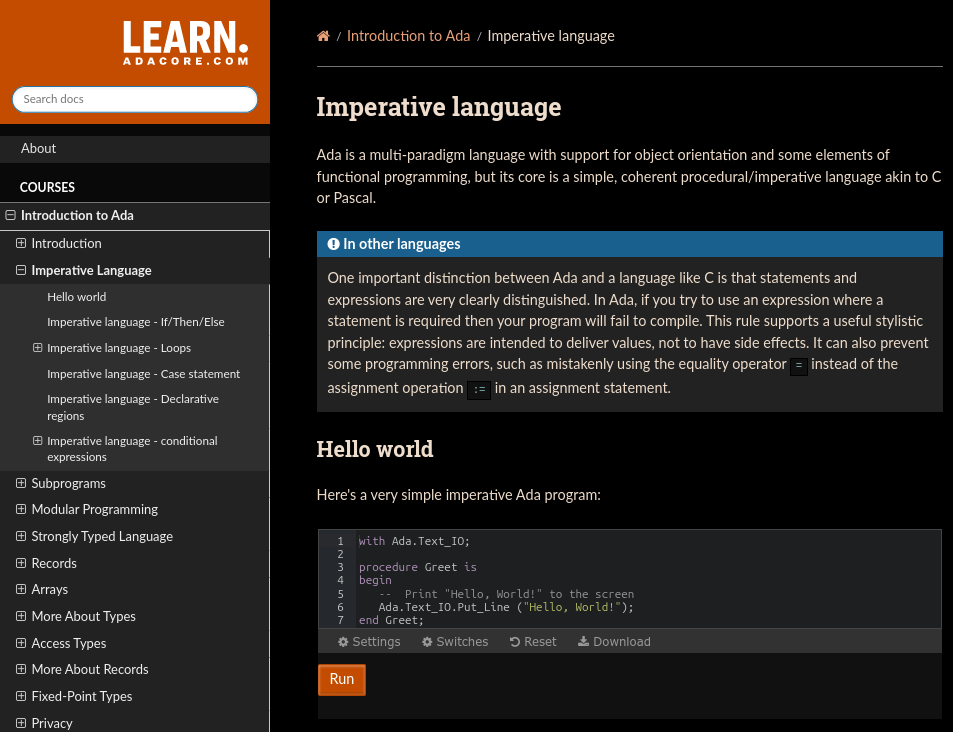
Task: Collapse the Imperative Language section
Action: click(21, 270)
